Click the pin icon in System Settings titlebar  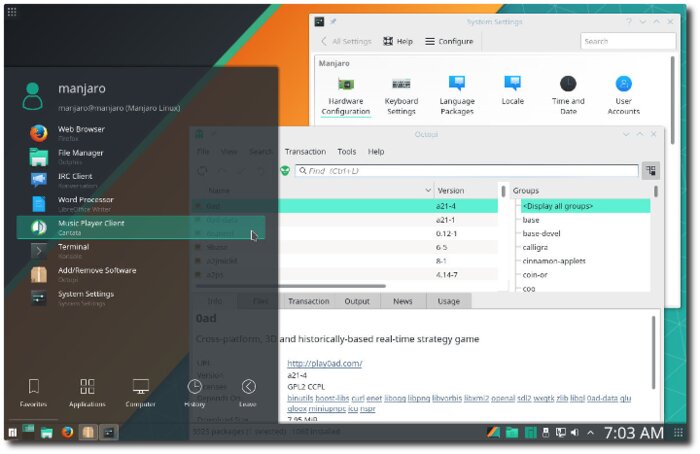pos(333,21)
